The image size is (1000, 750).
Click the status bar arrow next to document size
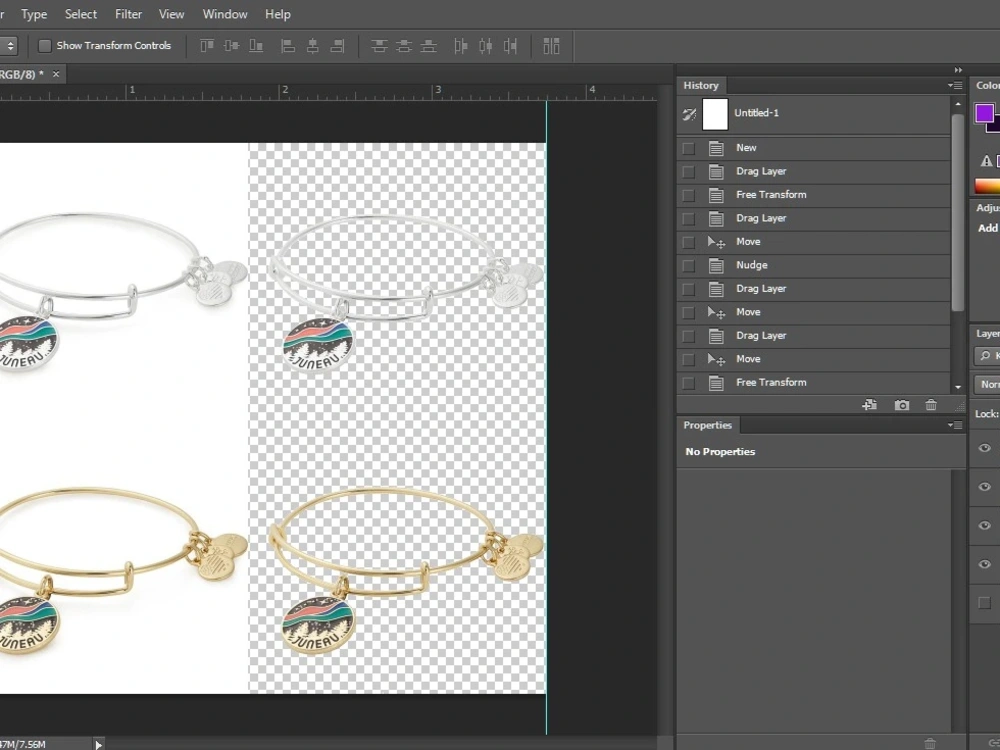click(x=98, y=744)
